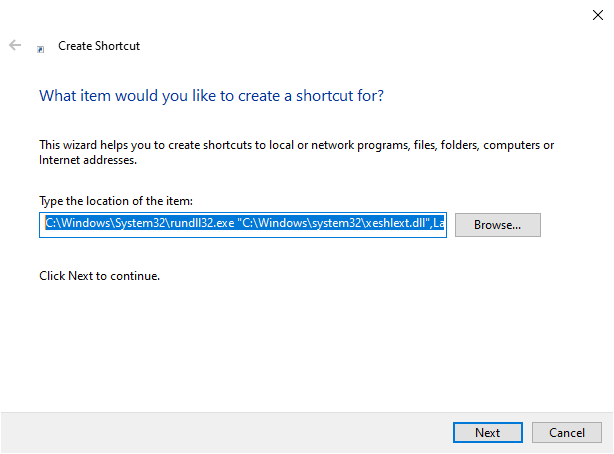The height and width of the screenshot is (454, 614).
Task: Place cursor on "rundll32.exe" in the location path
Action: 202,223
